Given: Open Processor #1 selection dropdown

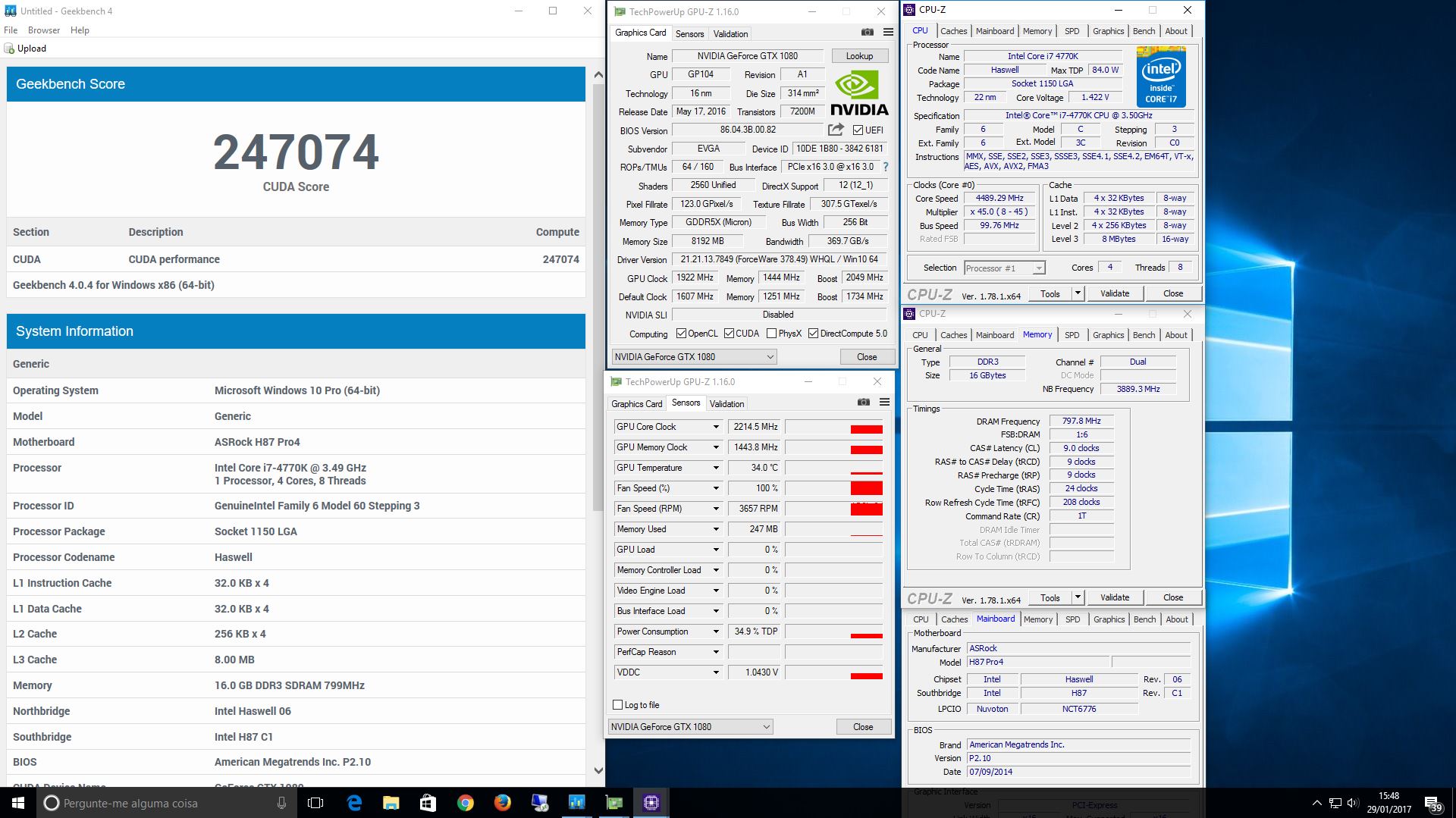Looking at the screenshot, I should [x=1005, y=268].
